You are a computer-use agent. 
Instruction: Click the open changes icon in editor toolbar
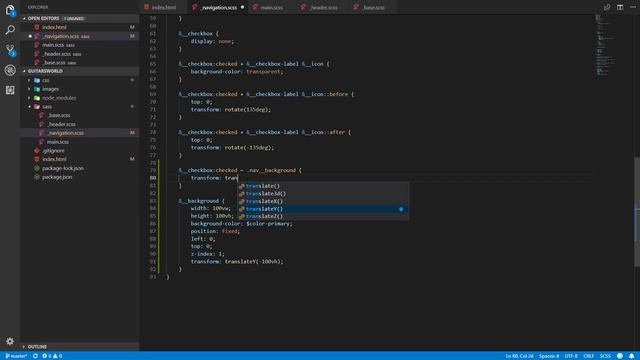[x=607, y=7]
